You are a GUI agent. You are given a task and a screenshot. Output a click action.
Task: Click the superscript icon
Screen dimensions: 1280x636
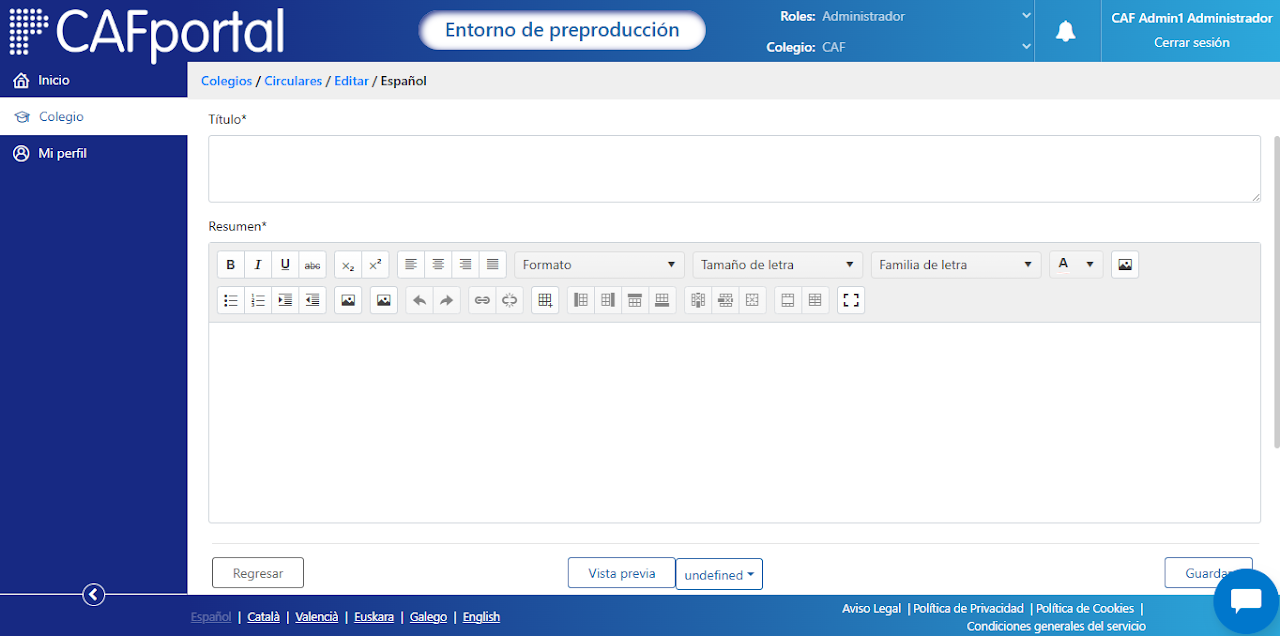coord(375,265)
